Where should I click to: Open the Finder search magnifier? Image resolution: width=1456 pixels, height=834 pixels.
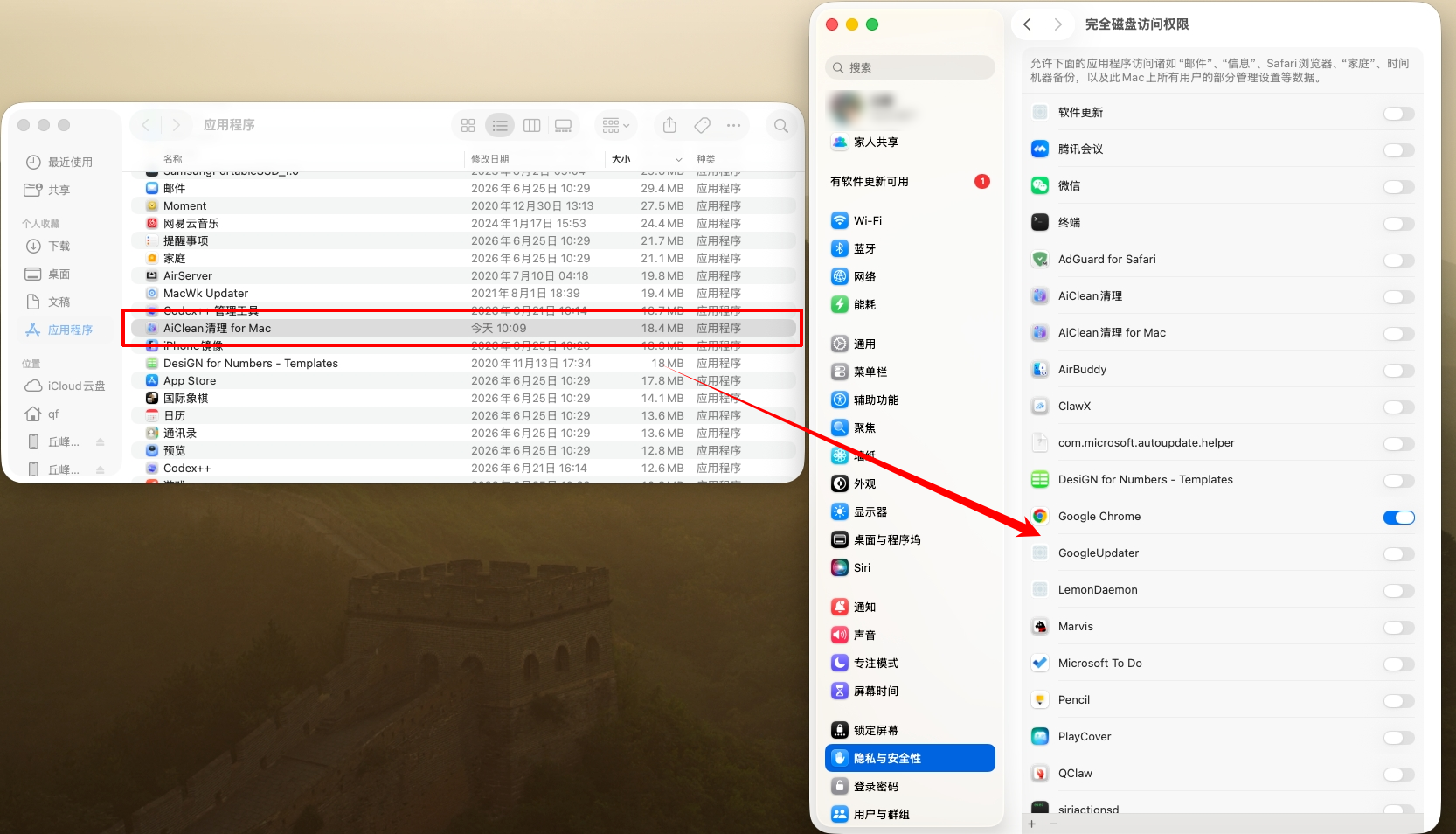pyautogui.click(x=781, y=126)
